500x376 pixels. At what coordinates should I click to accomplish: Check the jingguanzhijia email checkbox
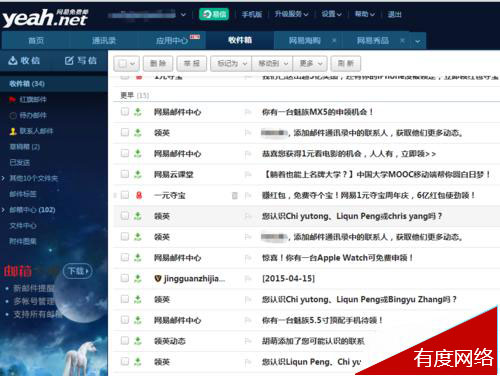click(x=125, y=278)
